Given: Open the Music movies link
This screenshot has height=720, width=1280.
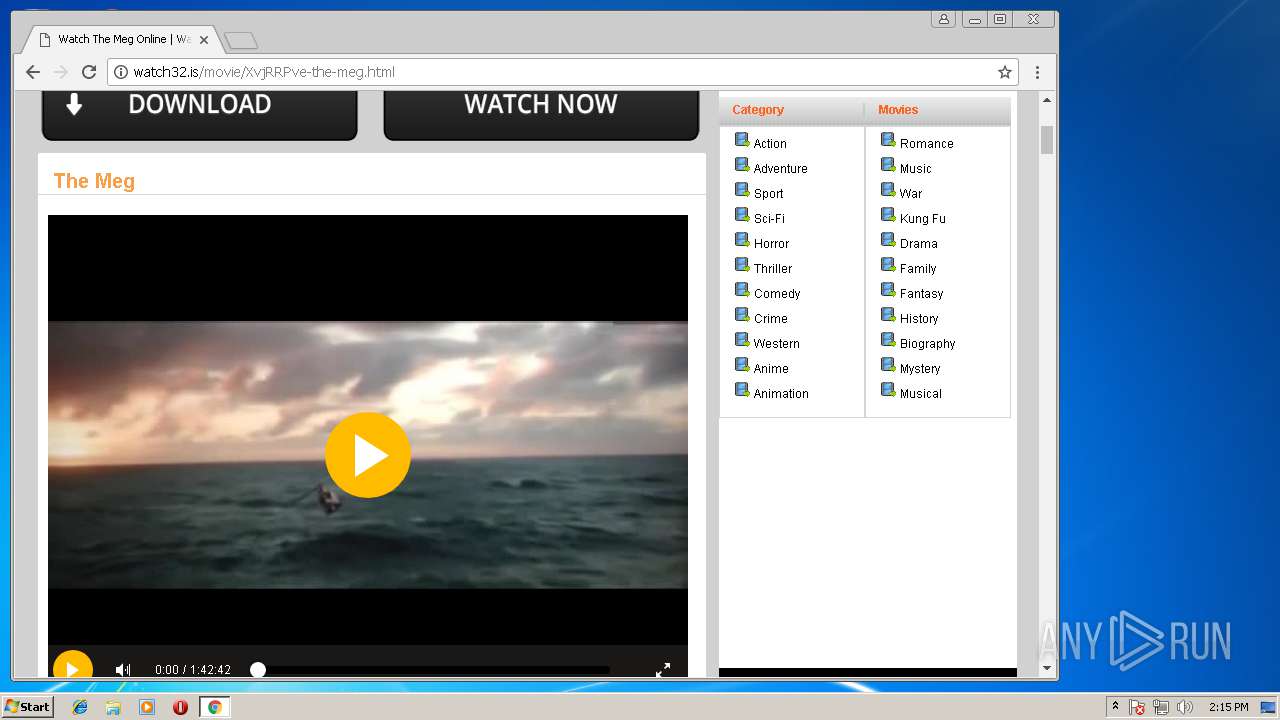Looking at the screenshot, I should [916, 169].
